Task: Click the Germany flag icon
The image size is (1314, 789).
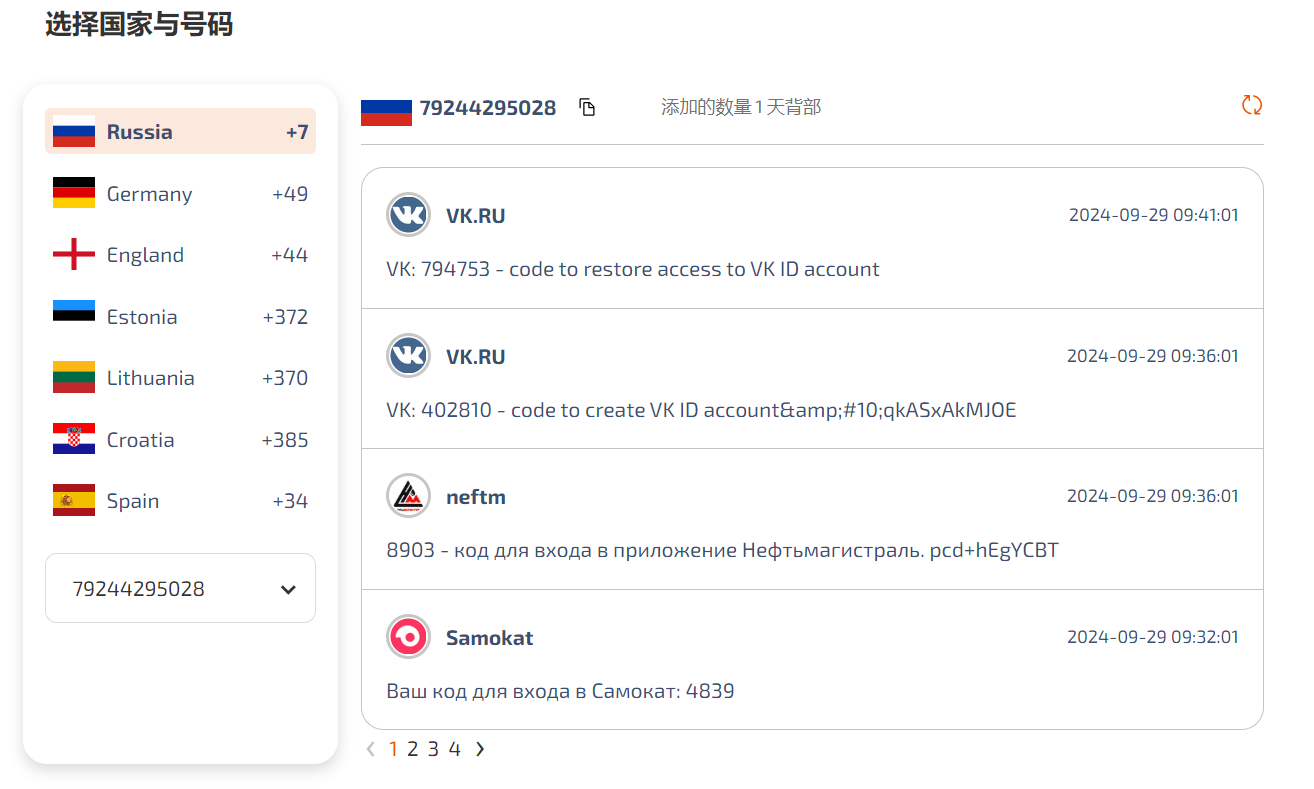Action: (x=74, y=193)
